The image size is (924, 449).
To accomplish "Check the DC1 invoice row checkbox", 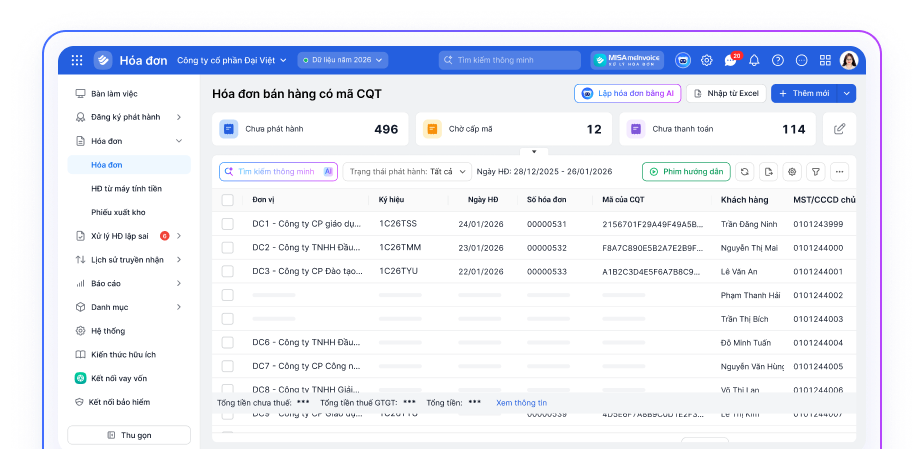I will click(227, 224).
